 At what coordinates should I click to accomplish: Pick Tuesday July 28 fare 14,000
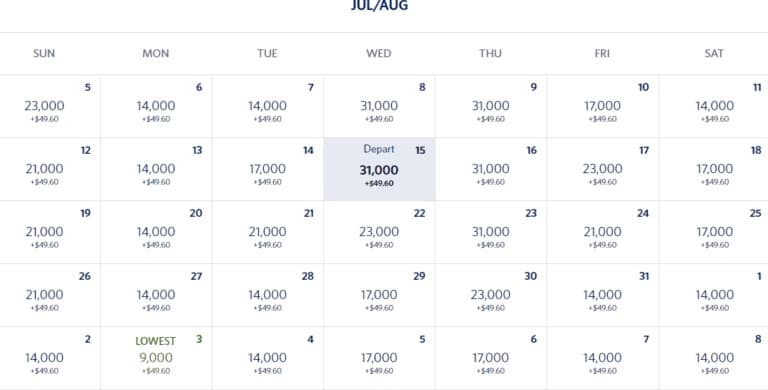pos(267,295)
